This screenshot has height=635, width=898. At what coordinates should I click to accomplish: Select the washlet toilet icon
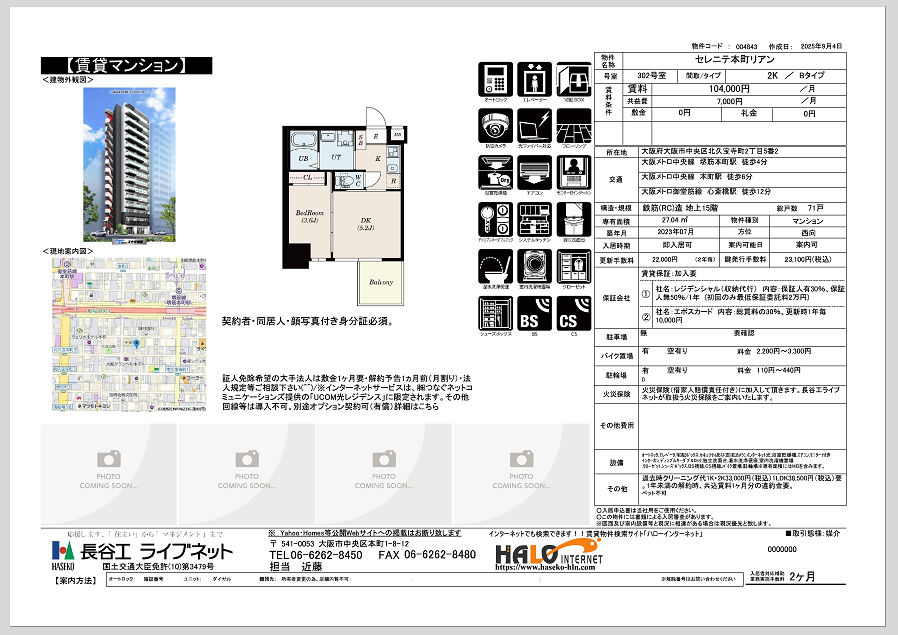coord(495,266)
